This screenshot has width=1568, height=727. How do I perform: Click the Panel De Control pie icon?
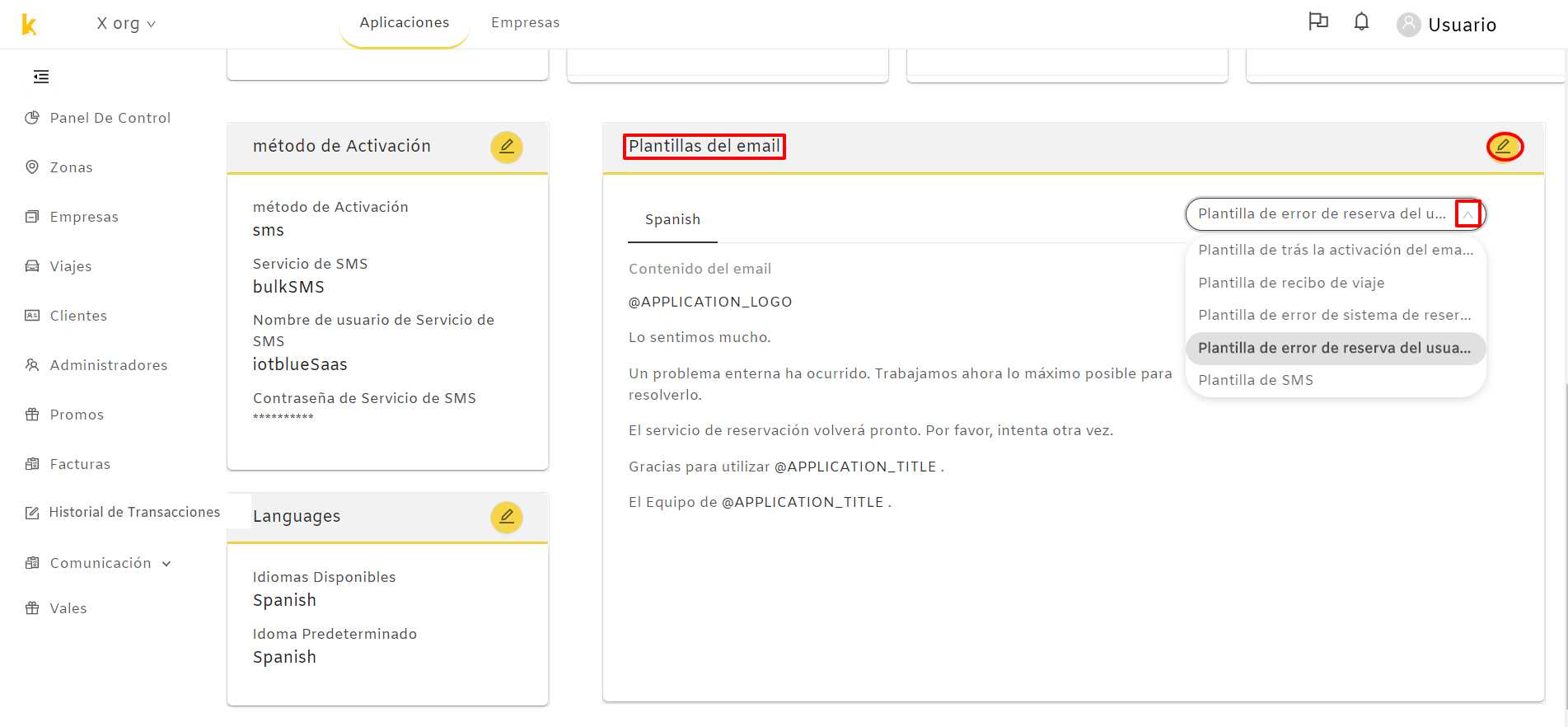click(32, 118)
